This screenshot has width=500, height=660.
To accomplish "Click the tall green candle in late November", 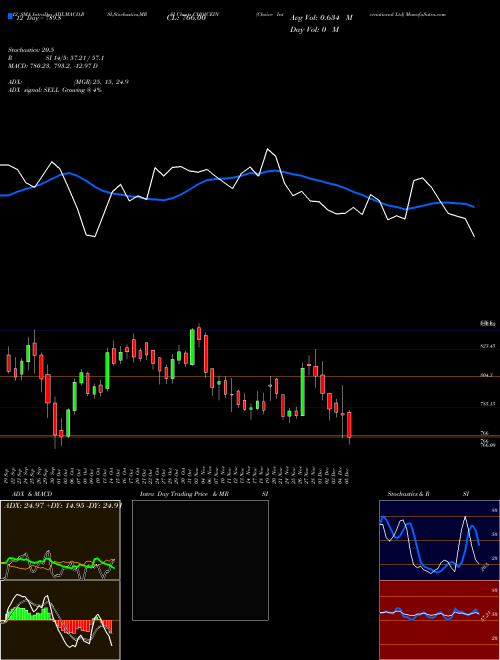I will coord(303,391).
